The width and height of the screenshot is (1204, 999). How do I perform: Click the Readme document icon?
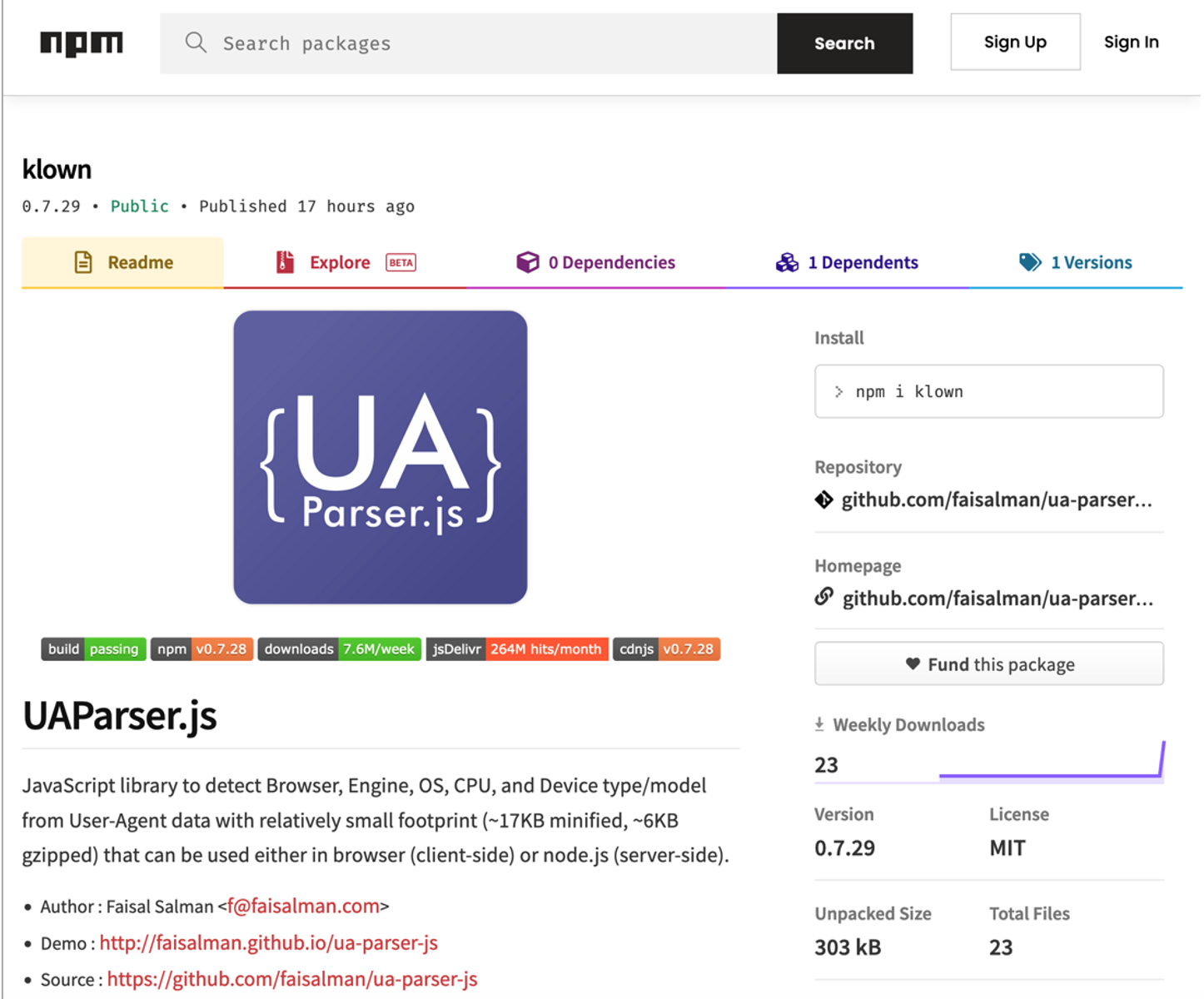tap(83, 262)
